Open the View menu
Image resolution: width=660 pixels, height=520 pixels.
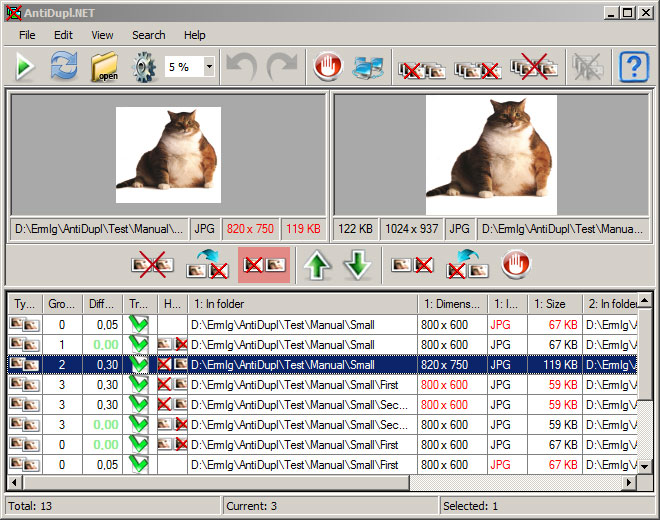coord(102,35)
